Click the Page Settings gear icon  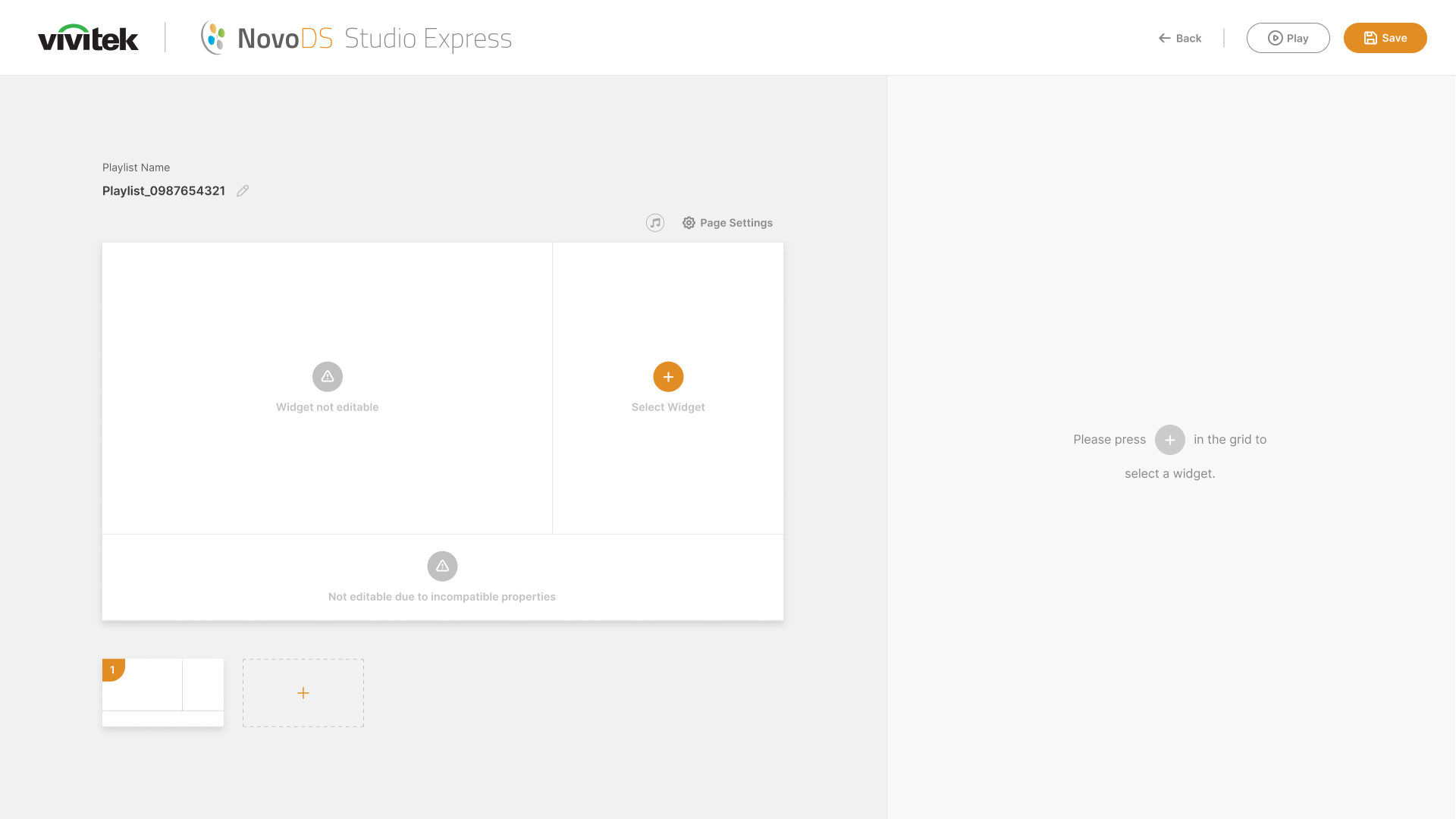point(689,223)
